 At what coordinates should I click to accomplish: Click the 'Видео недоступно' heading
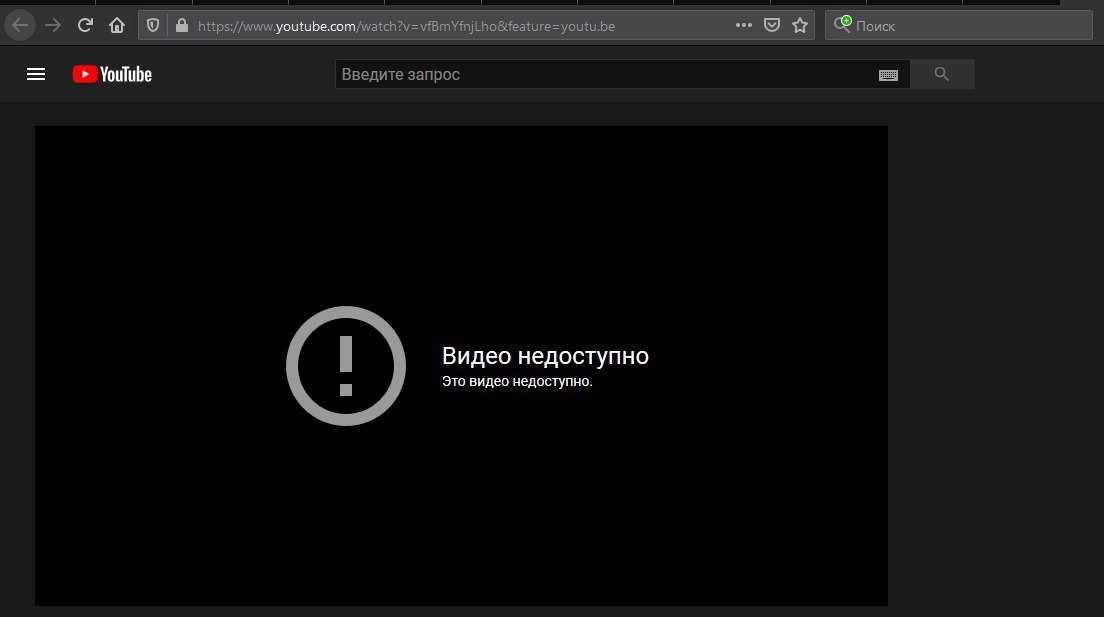(x=545, y=356)
